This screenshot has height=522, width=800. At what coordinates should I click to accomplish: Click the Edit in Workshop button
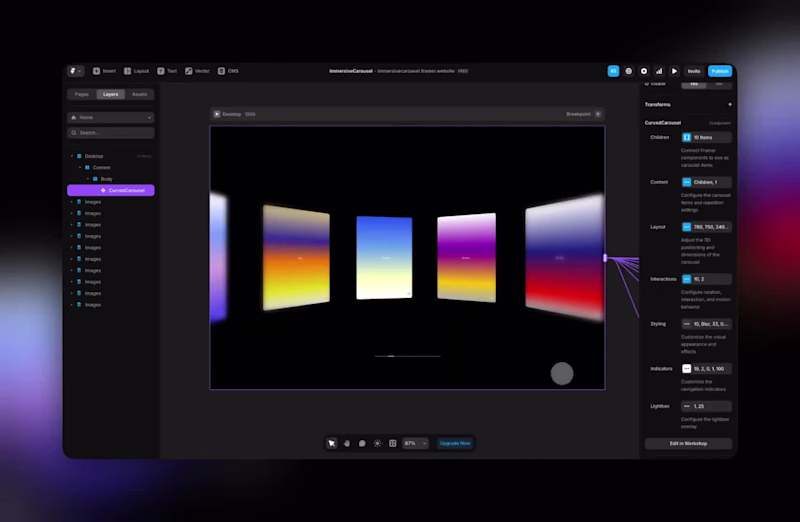(688, 443)
